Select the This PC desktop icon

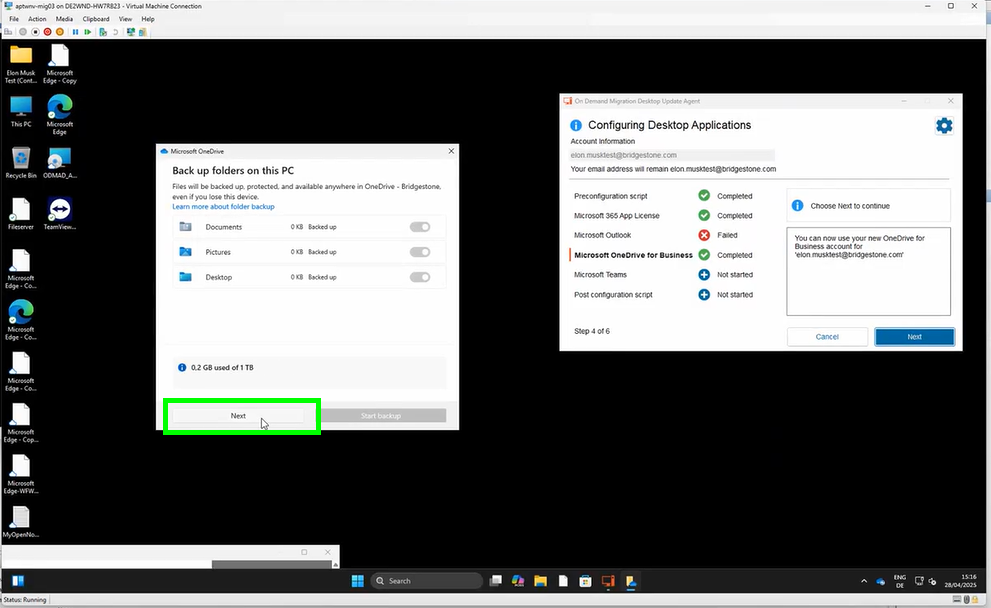click(21, 111)
